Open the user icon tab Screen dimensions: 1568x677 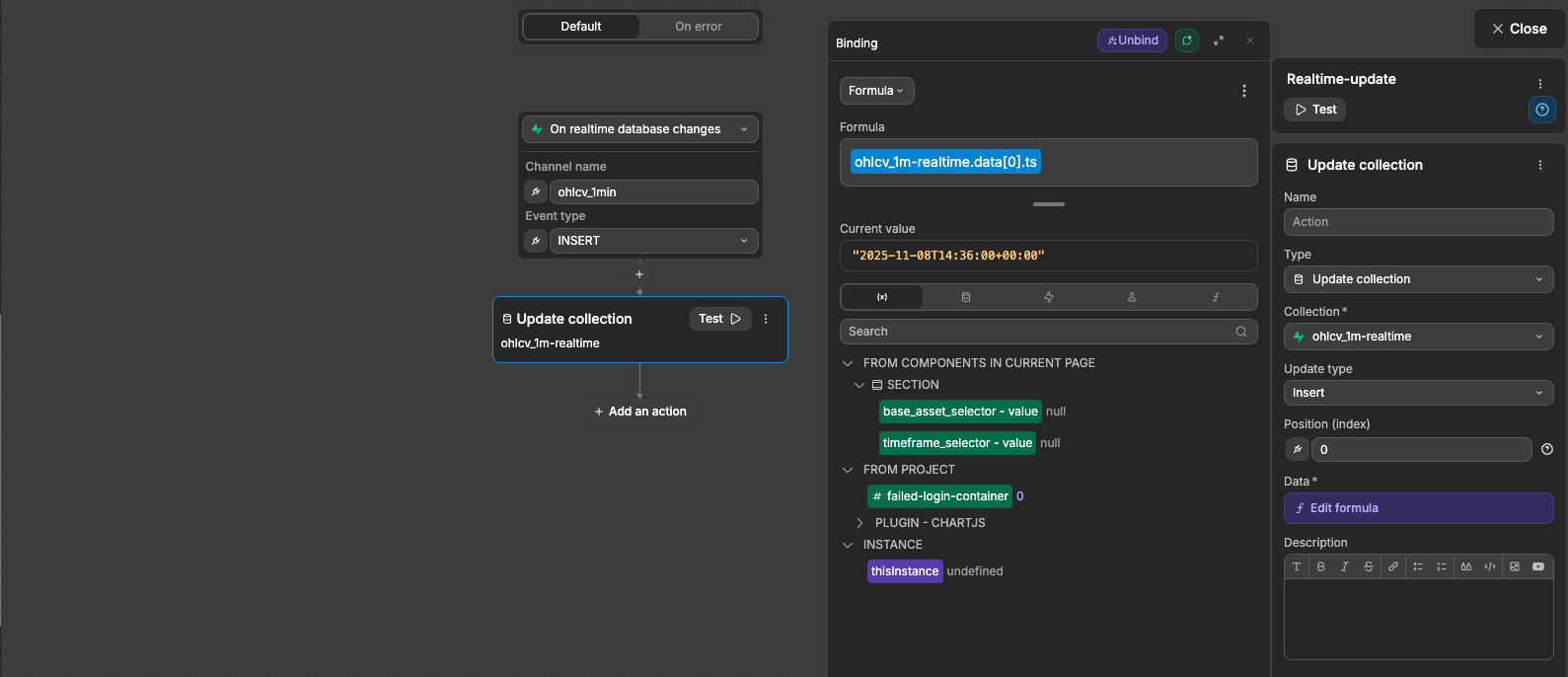click(1132, 297)
